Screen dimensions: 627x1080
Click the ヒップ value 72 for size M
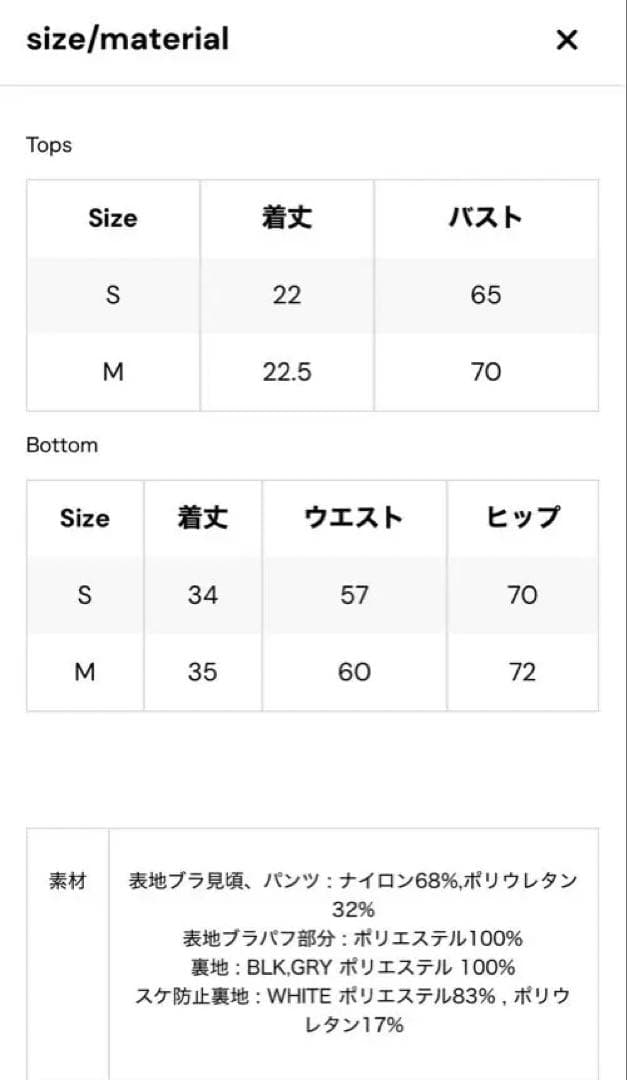[521, 672]
